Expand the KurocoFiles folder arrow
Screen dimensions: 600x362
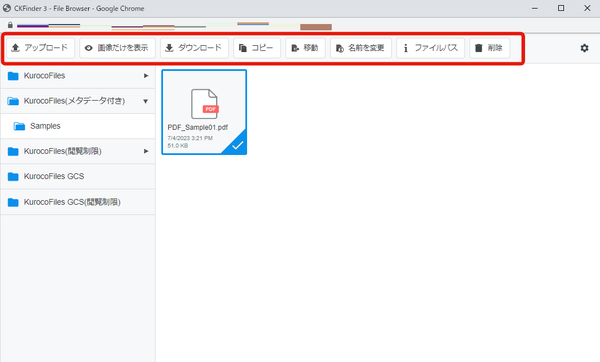click(146, 76)
